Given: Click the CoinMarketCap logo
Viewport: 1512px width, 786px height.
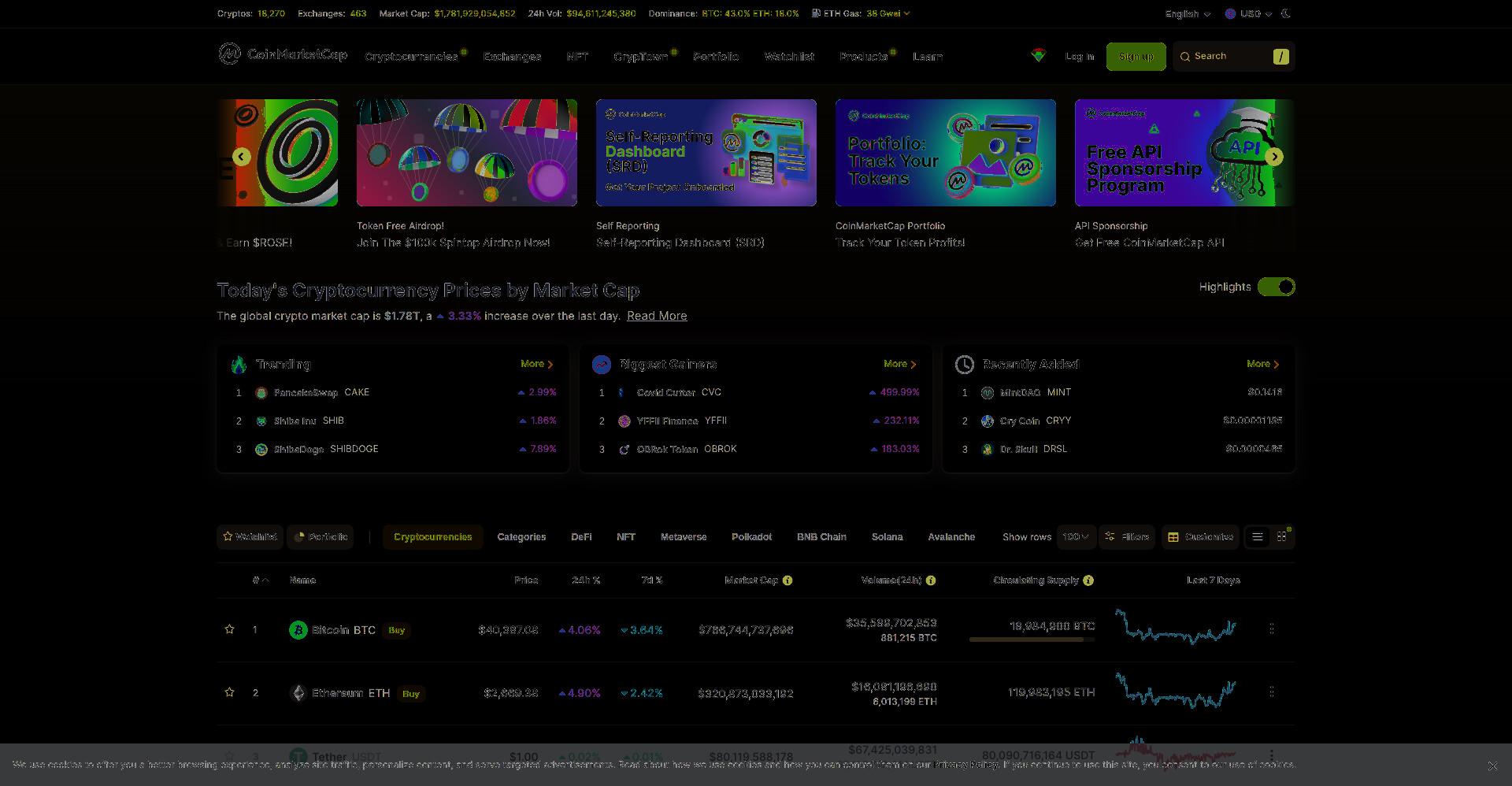Looking at the screenshot, I should [x=283, y=54].
